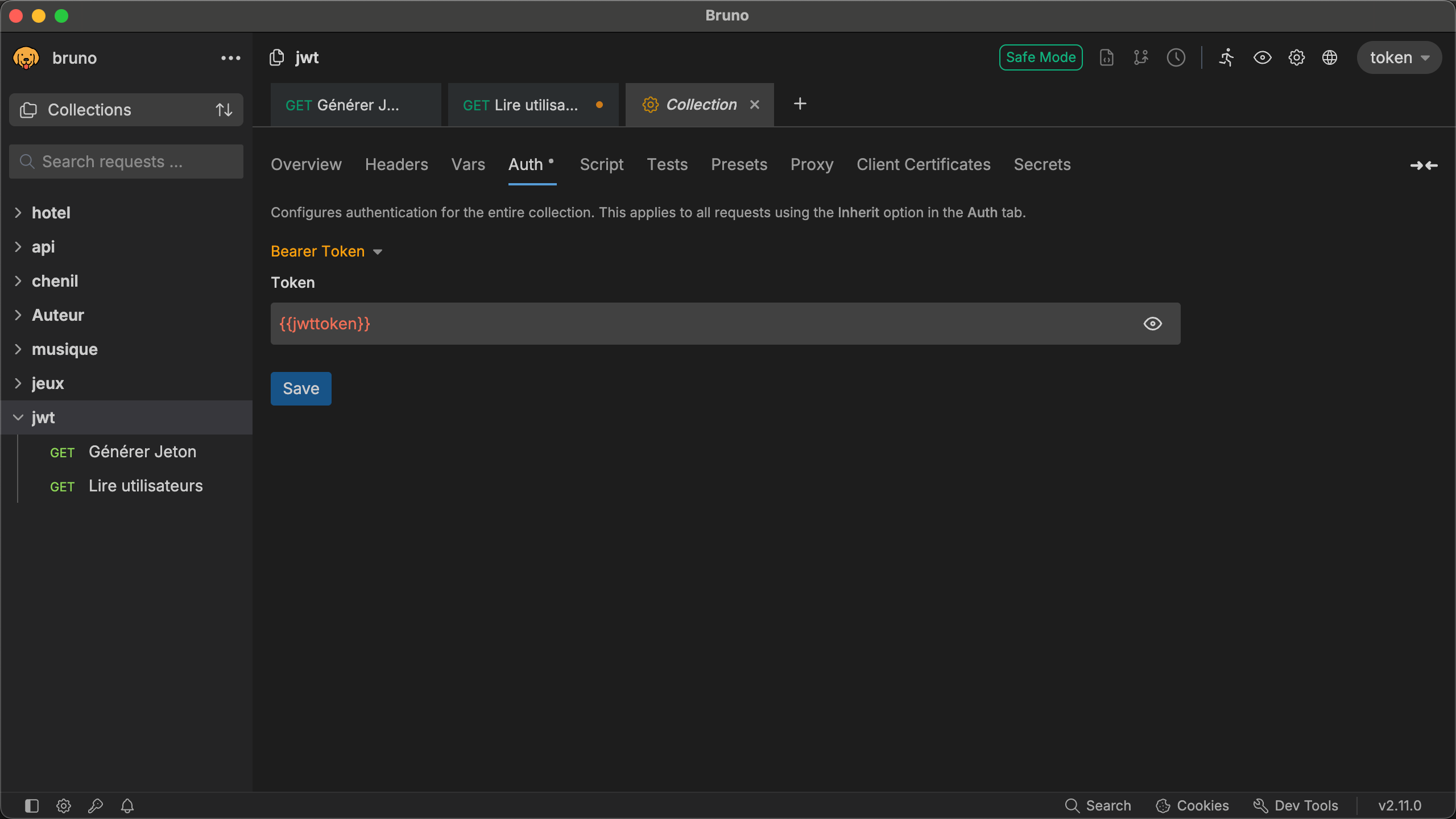Click the runner icon in the top toolbar
This screenshot has width=1456, height=819.
point(1226,57)
